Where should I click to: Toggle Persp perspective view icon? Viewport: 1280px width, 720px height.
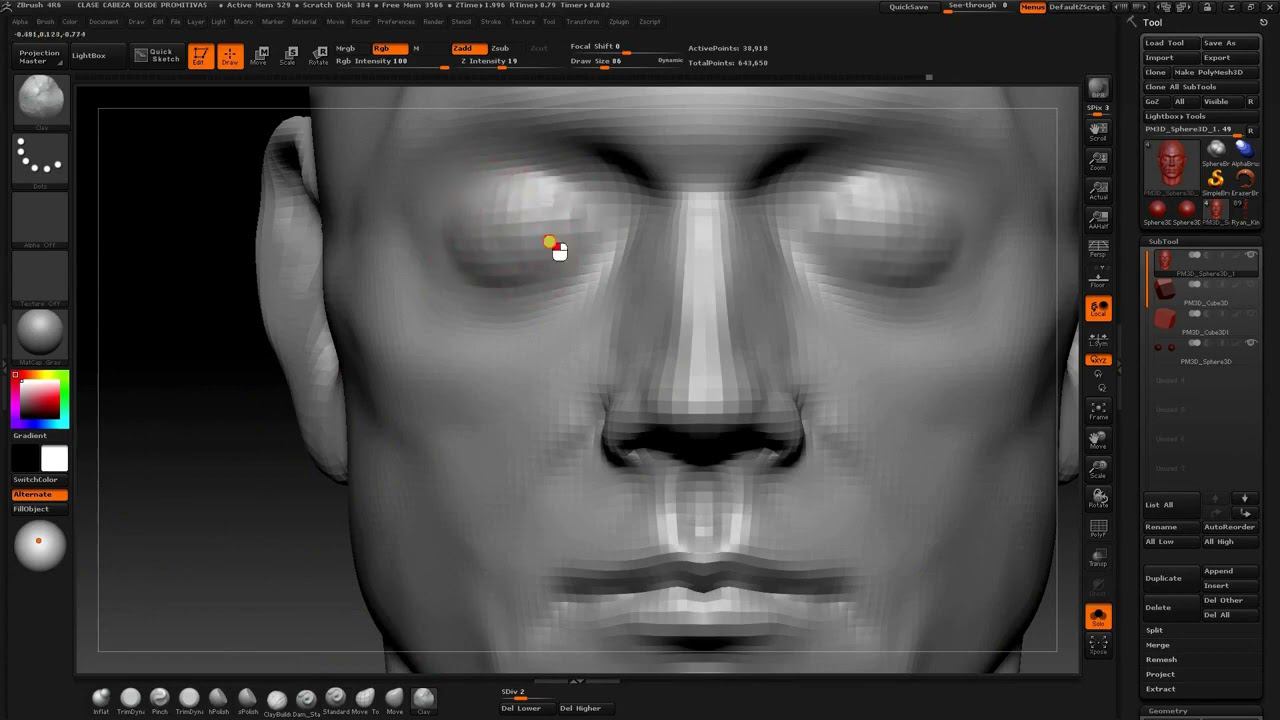1098,248
